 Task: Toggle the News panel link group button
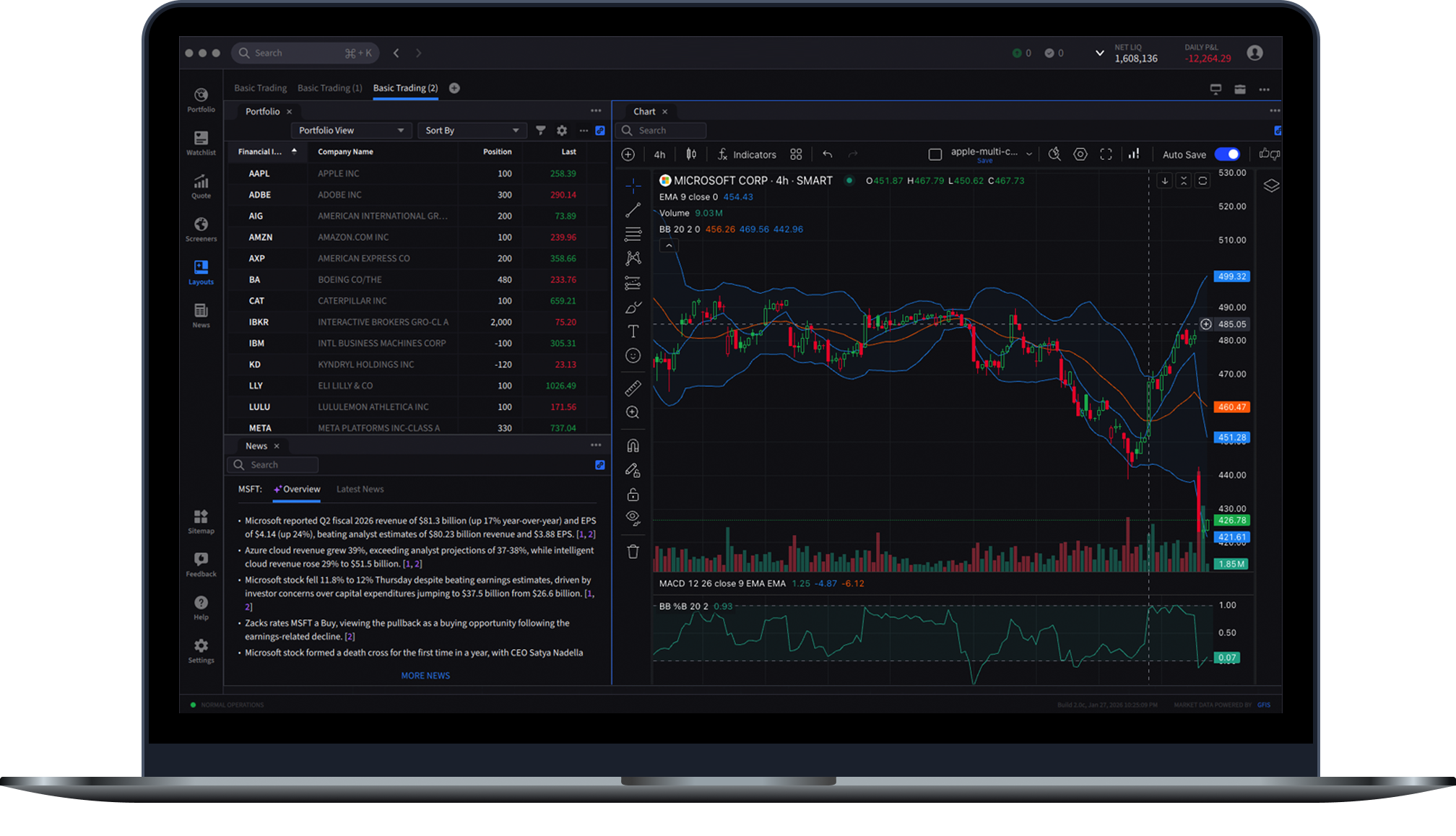[x=600, y=465]
